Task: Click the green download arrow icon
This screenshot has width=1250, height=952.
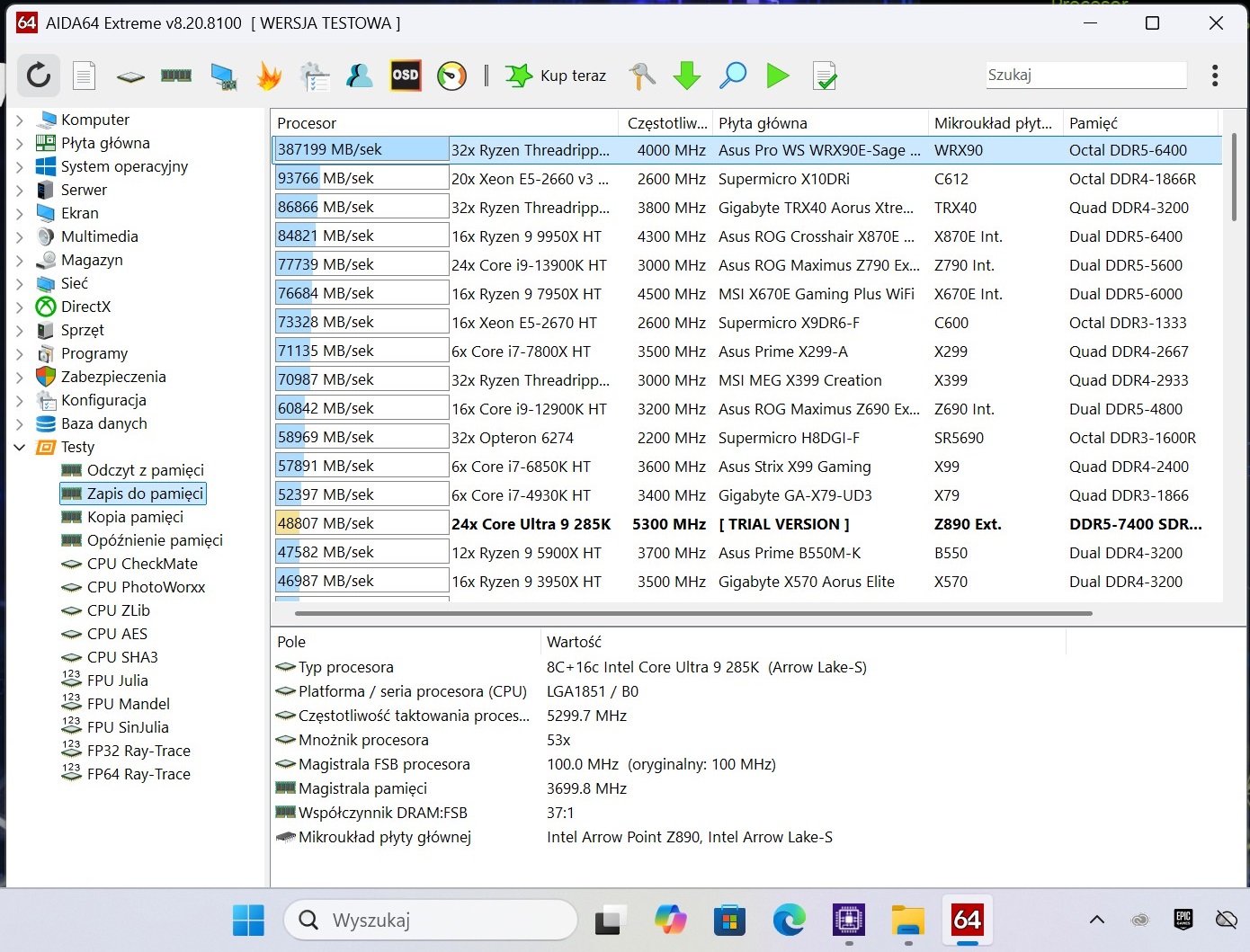Action: (x=687, y=76)
